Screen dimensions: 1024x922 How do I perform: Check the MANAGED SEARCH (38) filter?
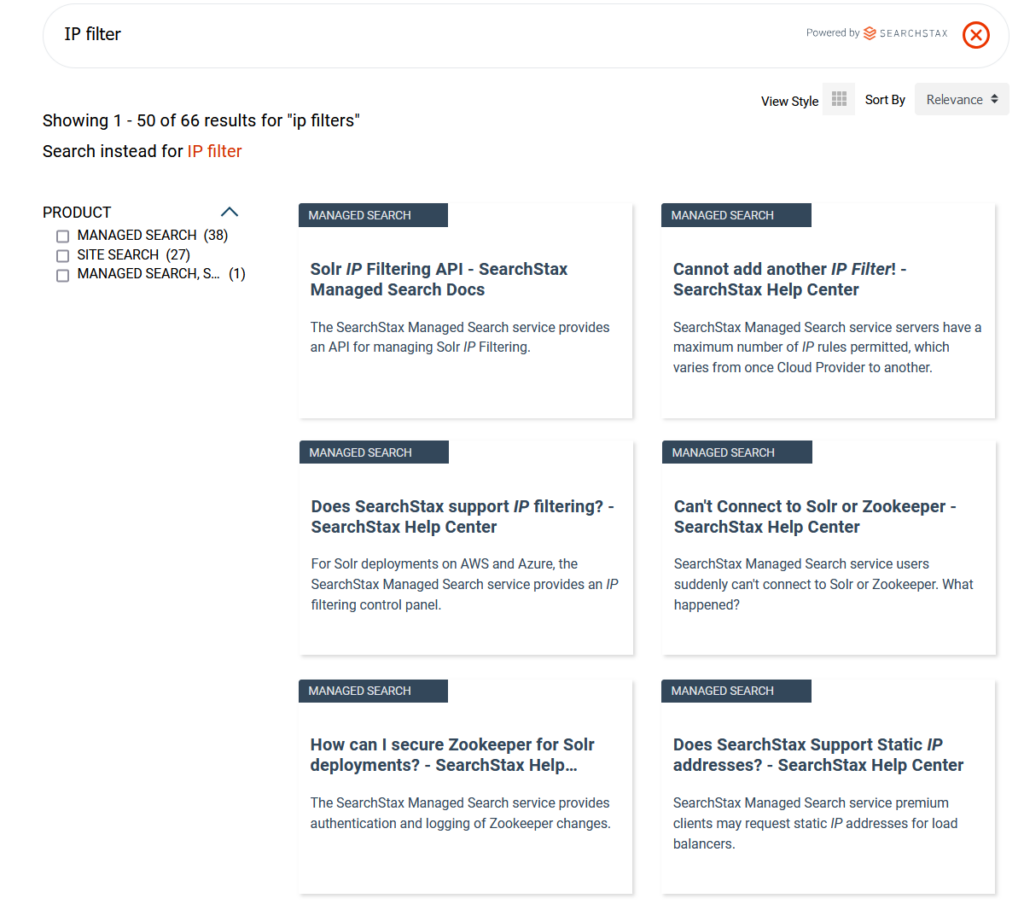(x=63, y=236)
